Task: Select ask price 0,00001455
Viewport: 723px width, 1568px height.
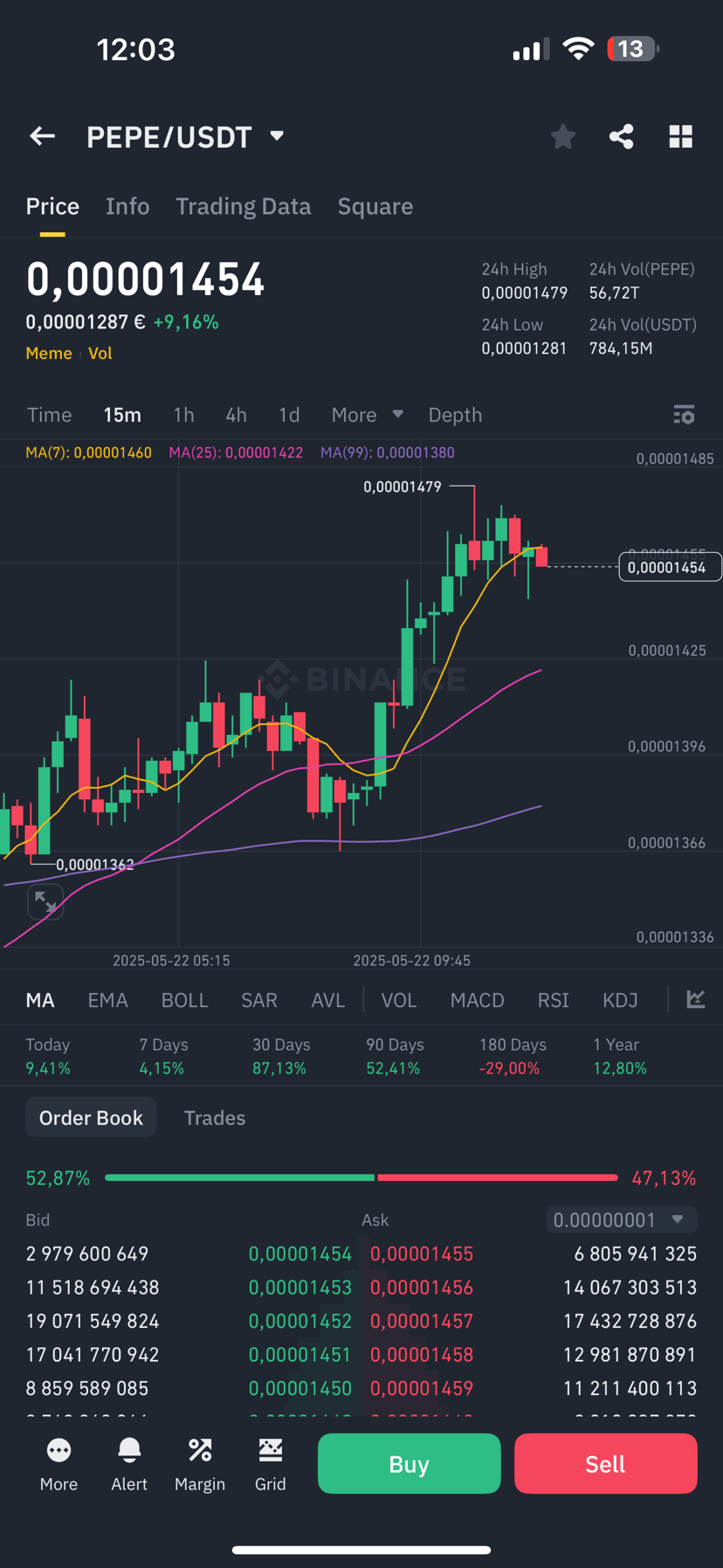Action: (x=422, y=1254)
